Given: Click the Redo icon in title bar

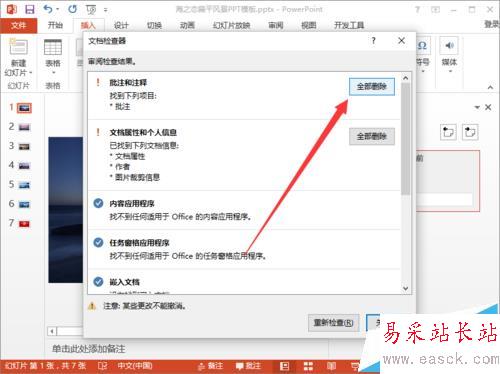Looking at the screenshot, I should 72,9.
